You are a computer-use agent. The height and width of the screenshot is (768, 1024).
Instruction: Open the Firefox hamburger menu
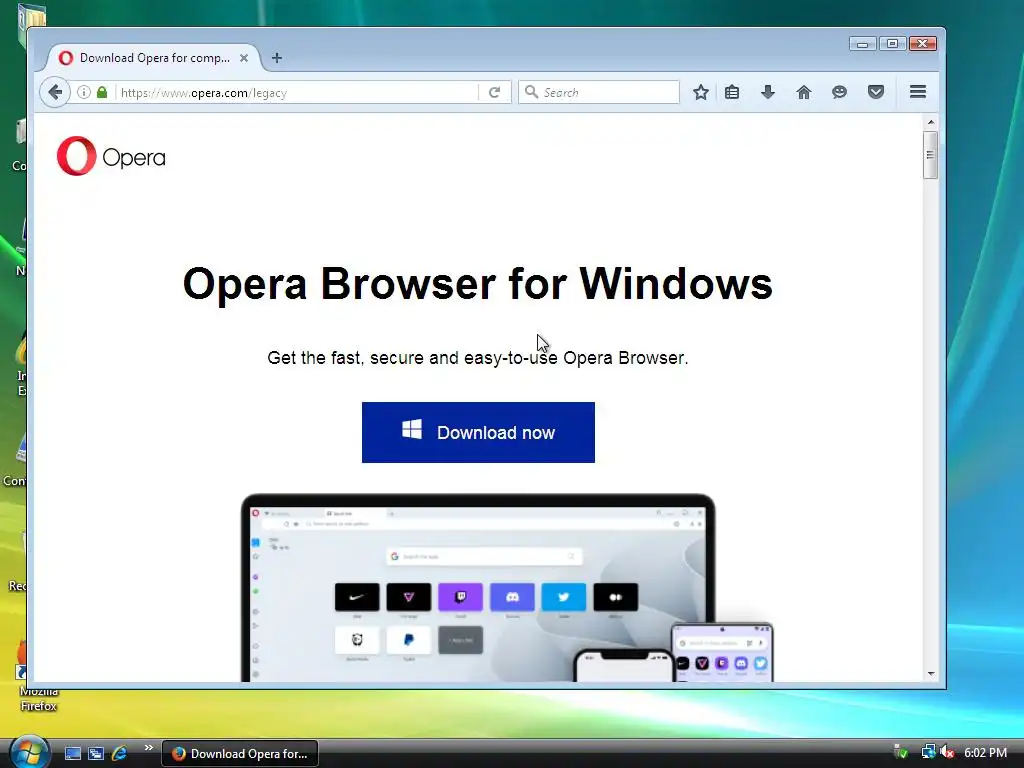[918, 92]
